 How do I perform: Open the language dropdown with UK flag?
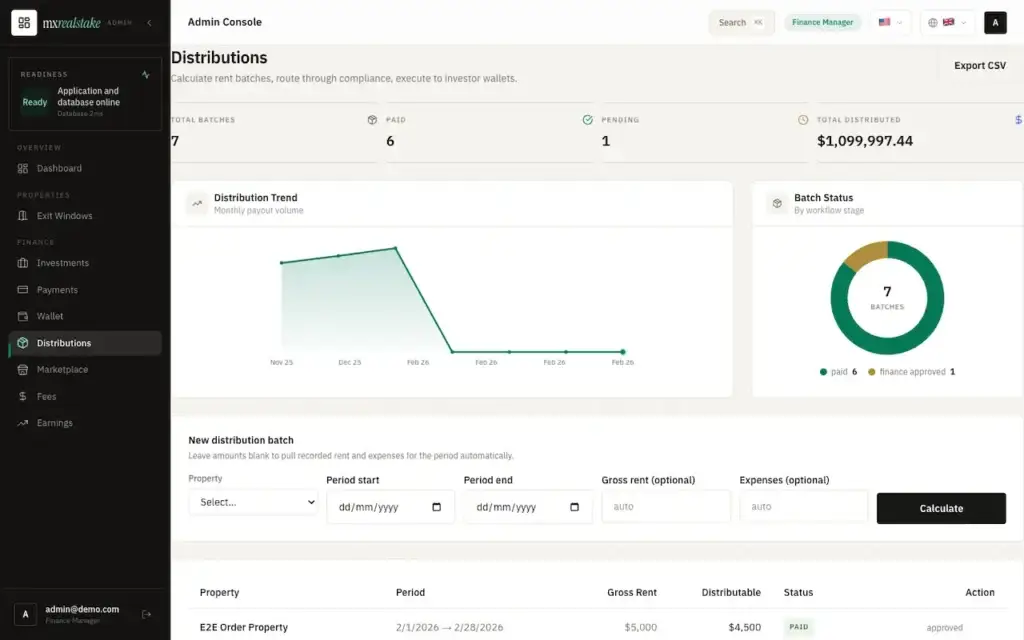coord(948,22)
